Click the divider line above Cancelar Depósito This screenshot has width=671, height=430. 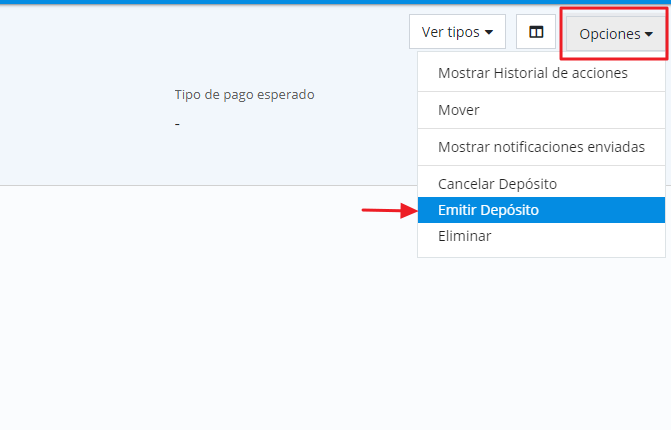click(x=541, y=166)
